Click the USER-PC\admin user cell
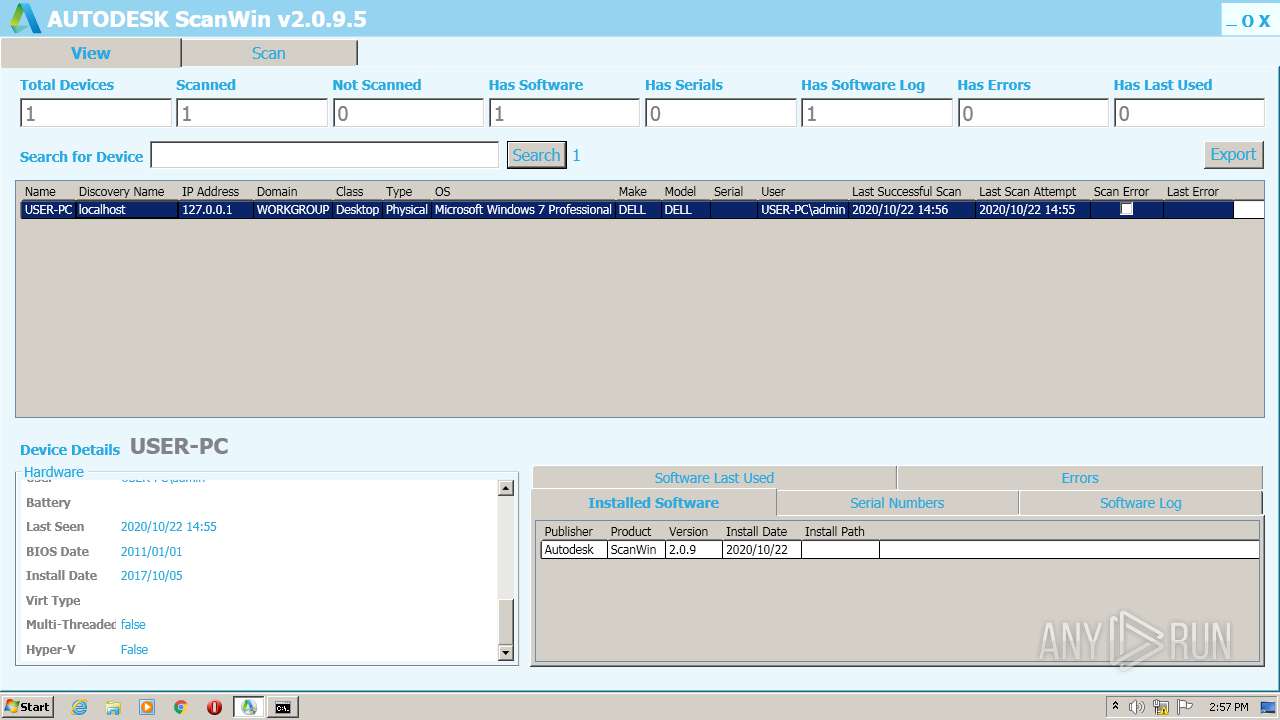This screenshot has width=1280, height=720. tap(803, 209)
